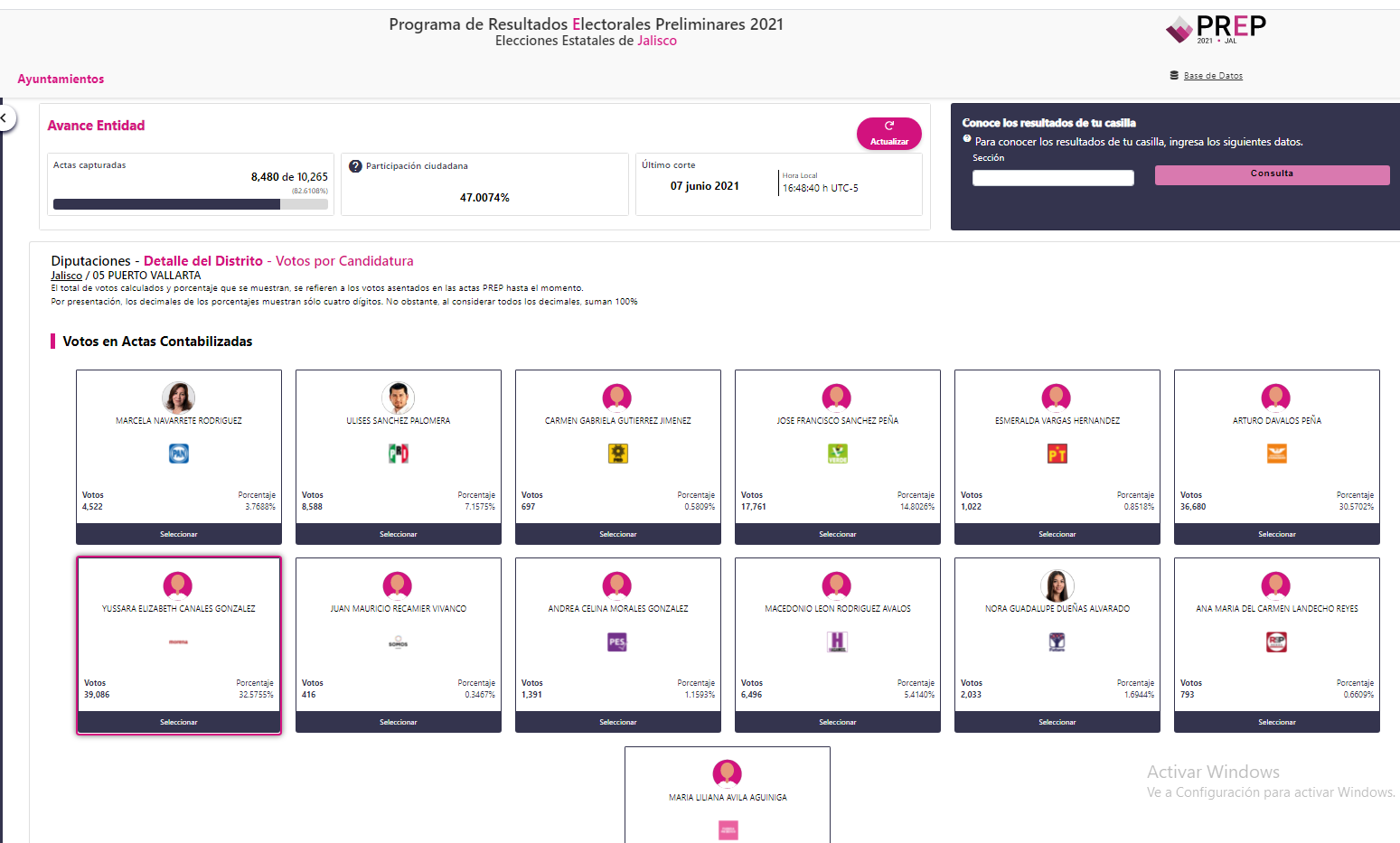Click the PRI party logo
The image size is (1400, 843).
(x=399, y=454)
